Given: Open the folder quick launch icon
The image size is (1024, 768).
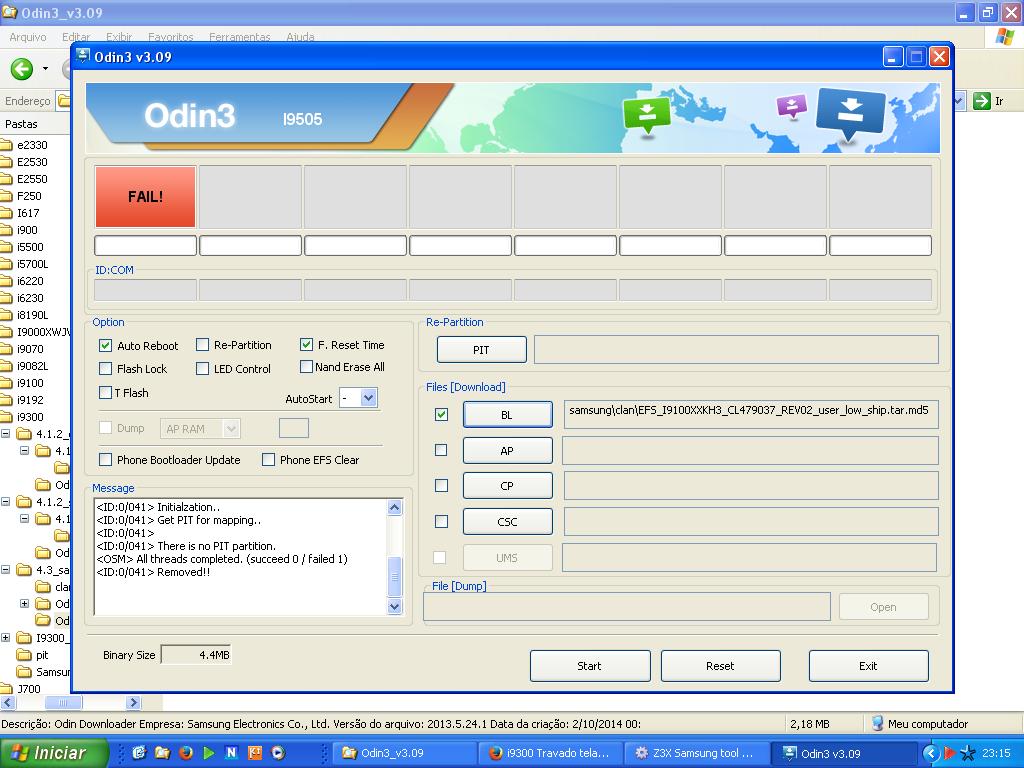Looking at the screenshot, I should pyautogui.click(x=162, y=753).
